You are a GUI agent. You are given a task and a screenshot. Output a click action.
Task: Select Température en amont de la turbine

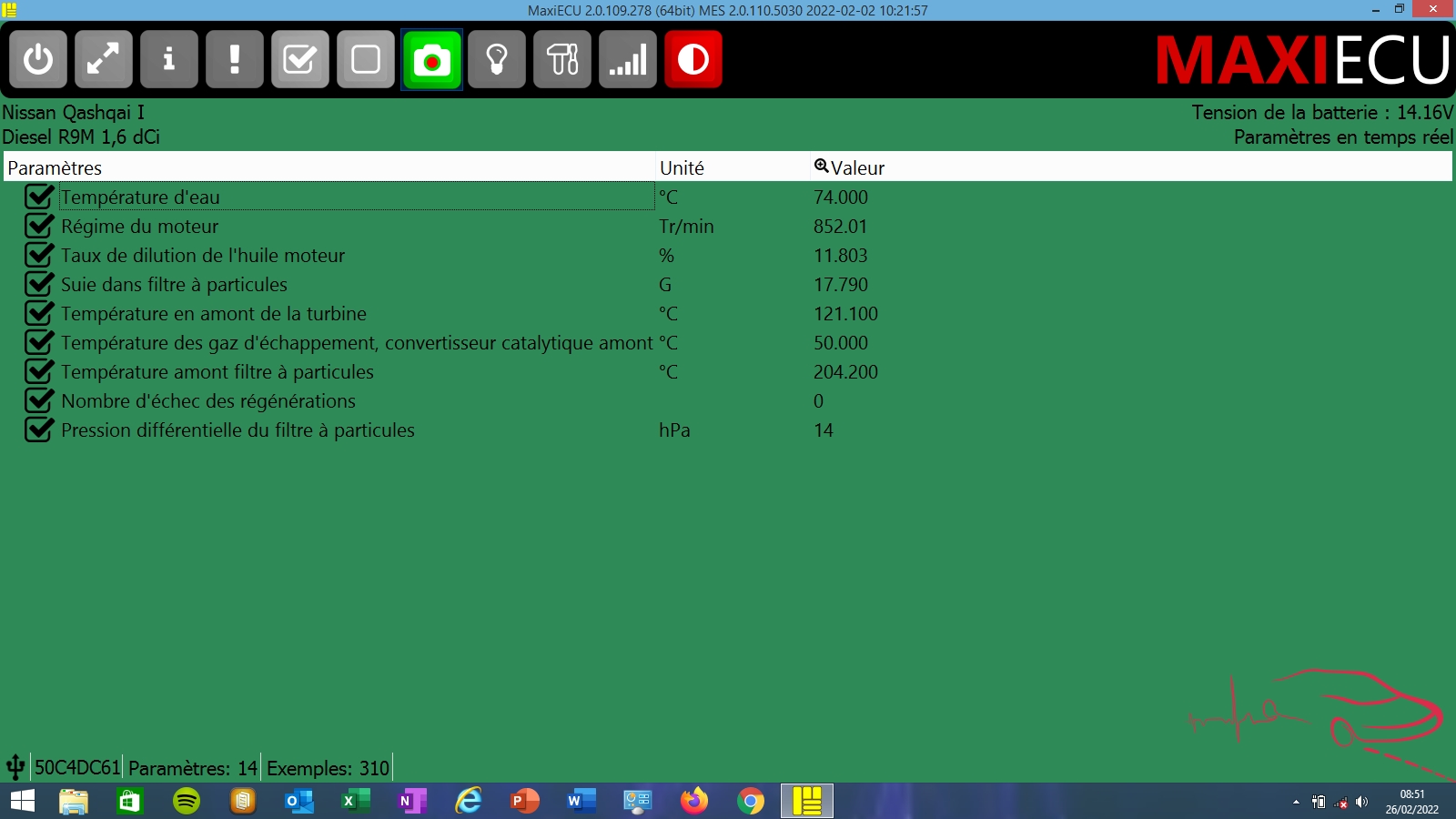tap(214, 314)
